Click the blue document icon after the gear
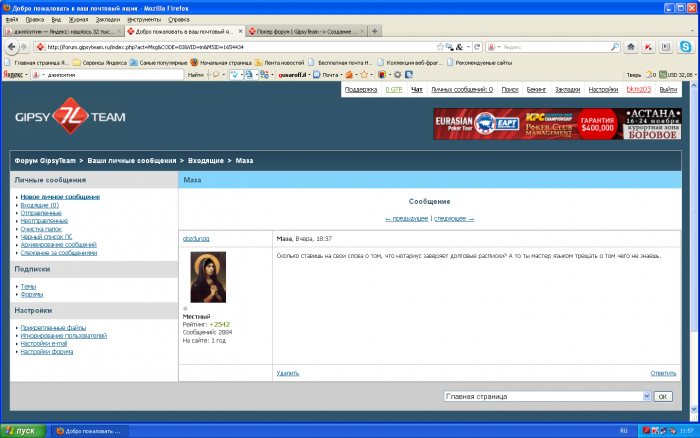700x438 pixels. (409, 75)
